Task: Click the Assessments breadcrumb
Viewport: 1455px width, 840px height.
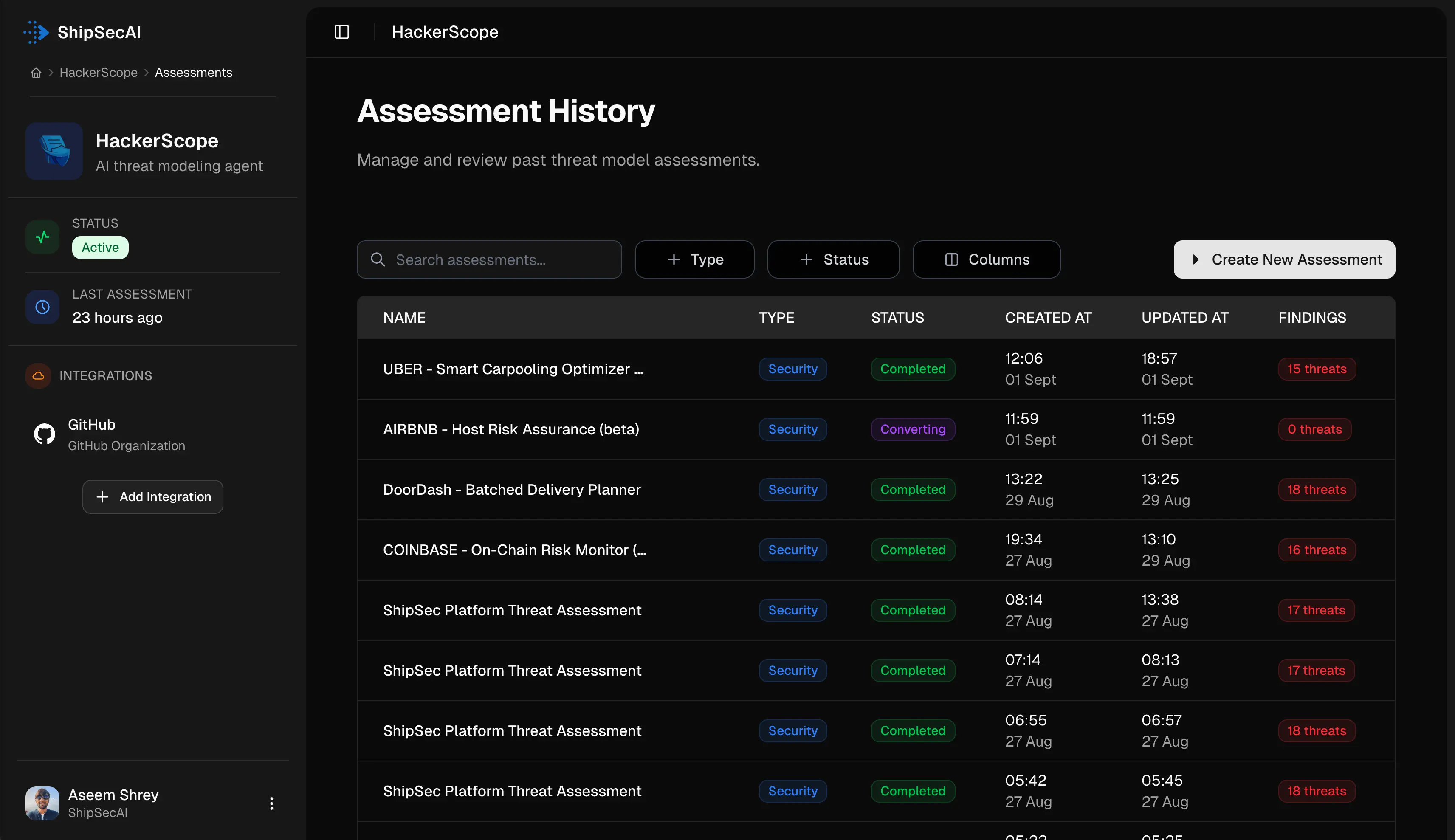Action: [194, 73]
